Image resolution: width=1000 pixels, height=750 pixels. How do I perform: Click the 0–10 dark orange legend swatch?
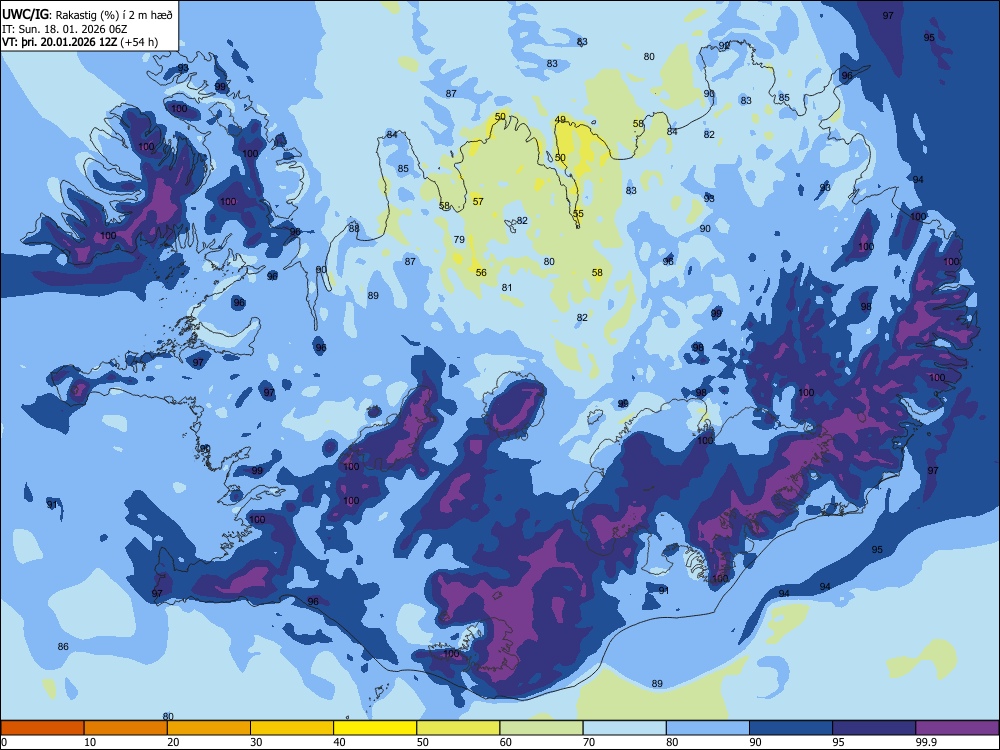[x=42, y=728]
